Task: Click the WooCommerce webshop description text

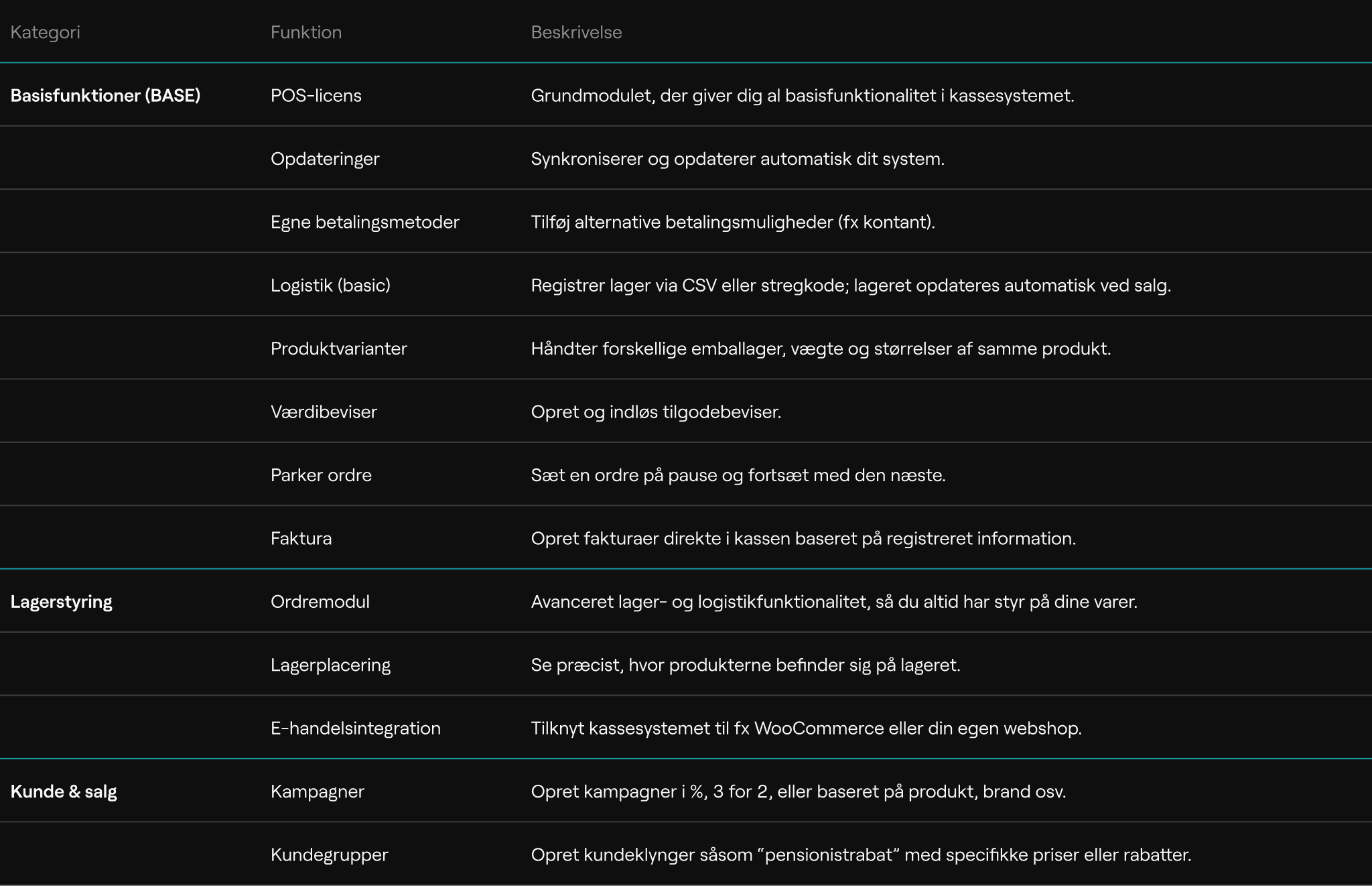Action: [806, 728]
